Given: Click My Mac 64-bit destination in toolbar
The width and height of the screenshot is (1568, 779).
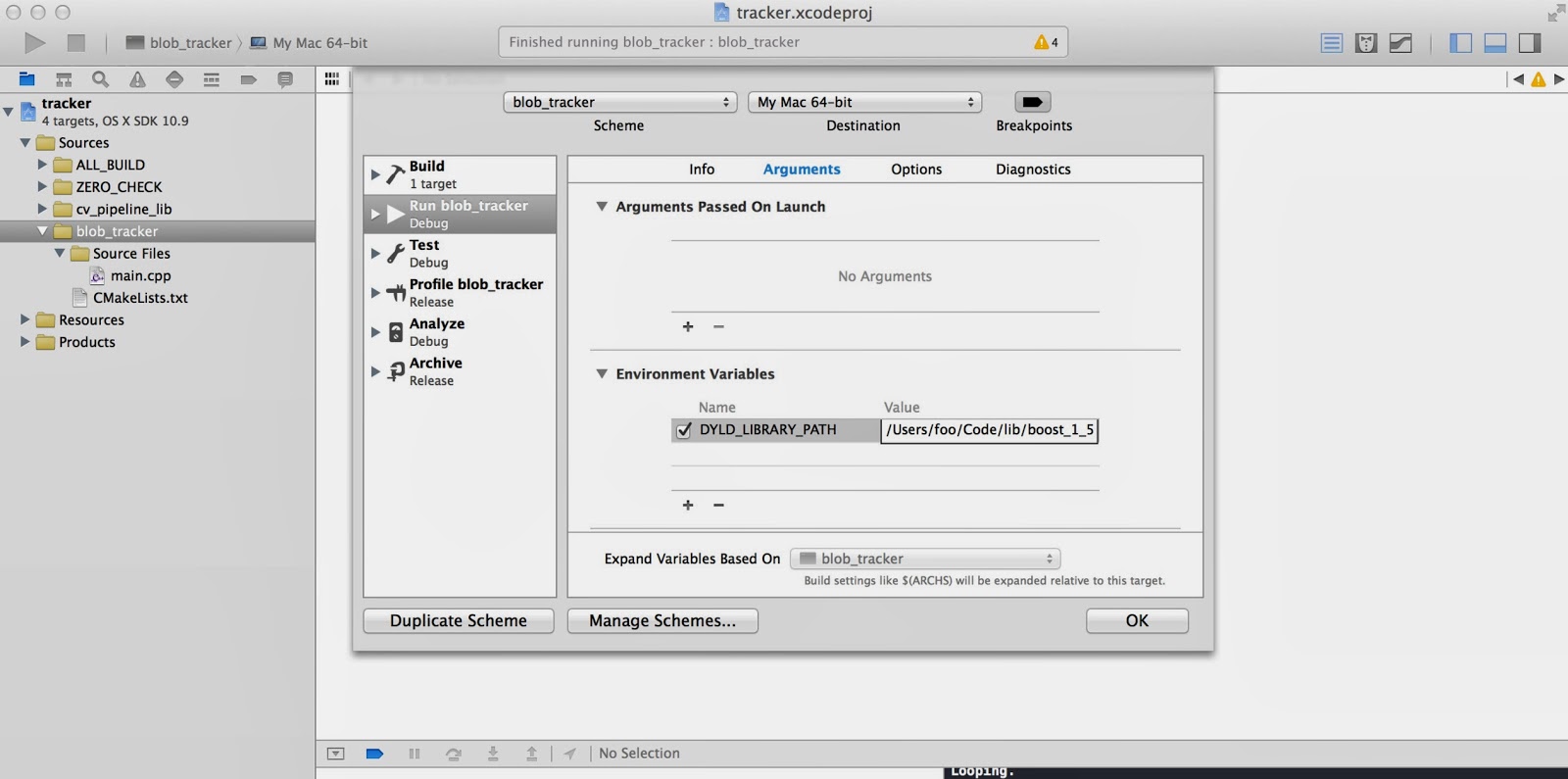Looking at the screenshot, I should coord(309,43).
